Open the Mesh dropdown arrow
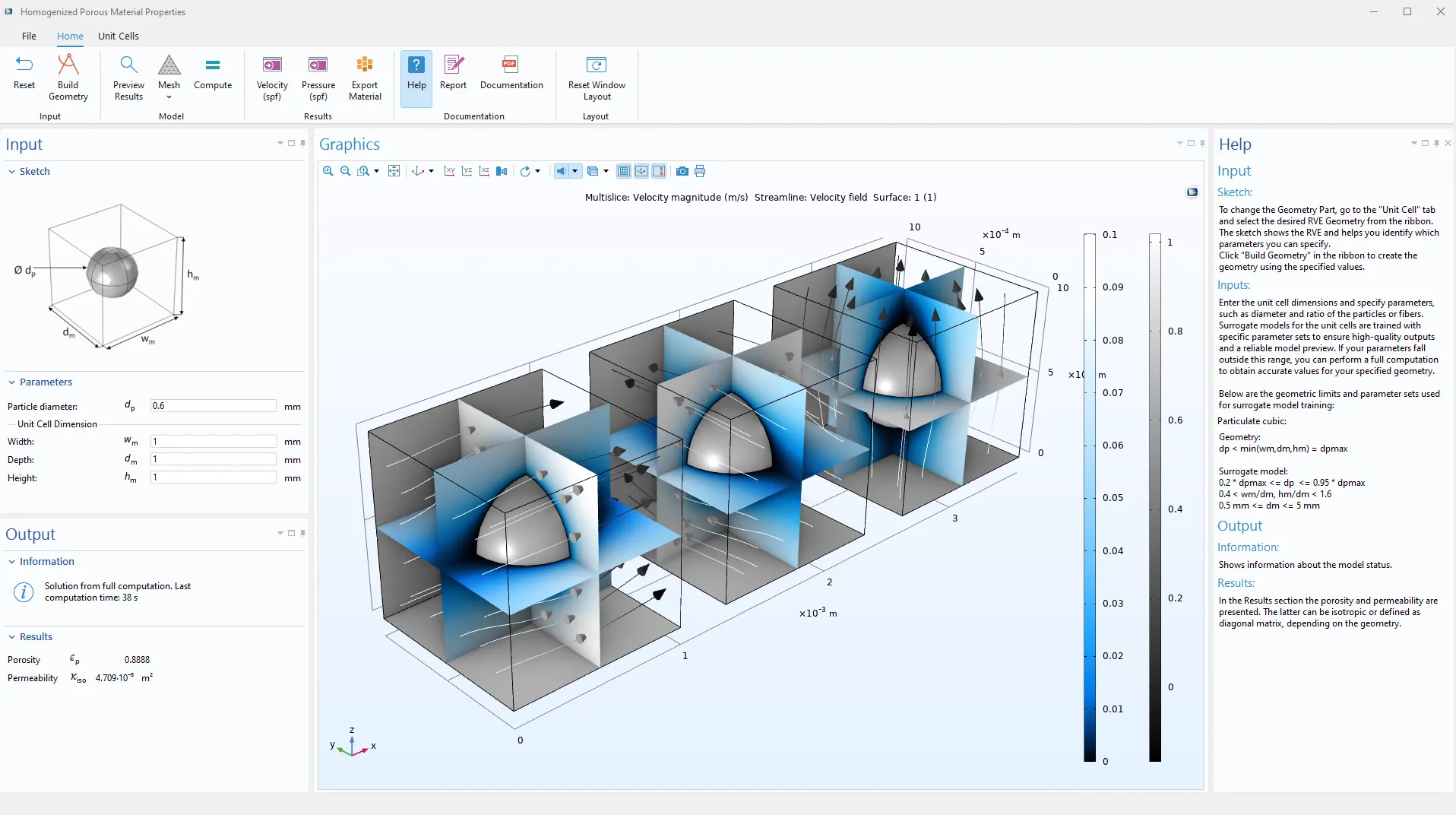The image size is (1456, 815). tap(169, 97)
